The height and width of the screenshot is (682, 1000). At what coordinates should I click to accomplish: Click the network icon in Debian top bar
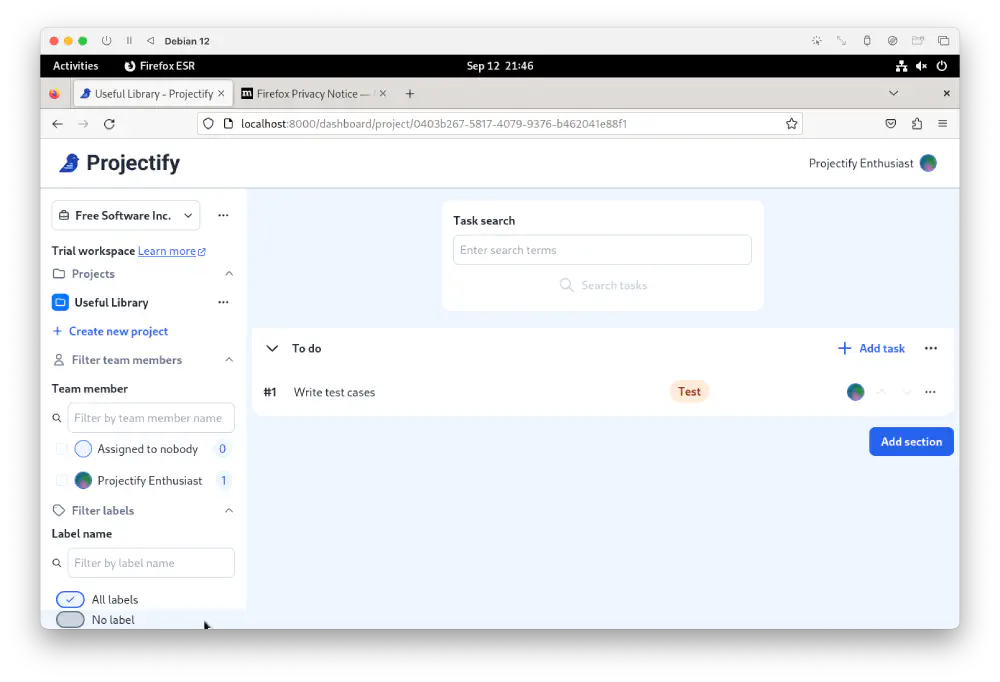(901, 66)
